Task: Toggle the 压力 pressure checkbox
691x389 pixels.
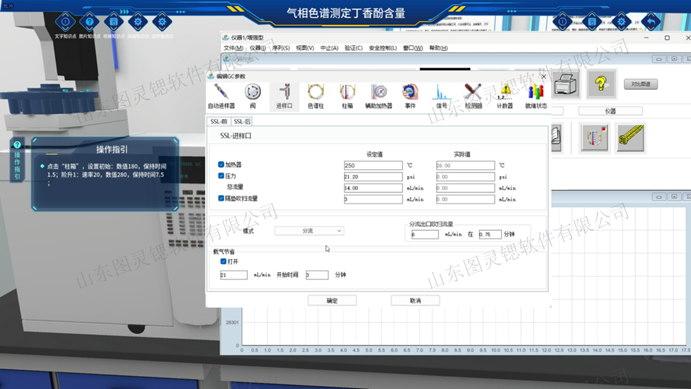Action: pos(221,176)
